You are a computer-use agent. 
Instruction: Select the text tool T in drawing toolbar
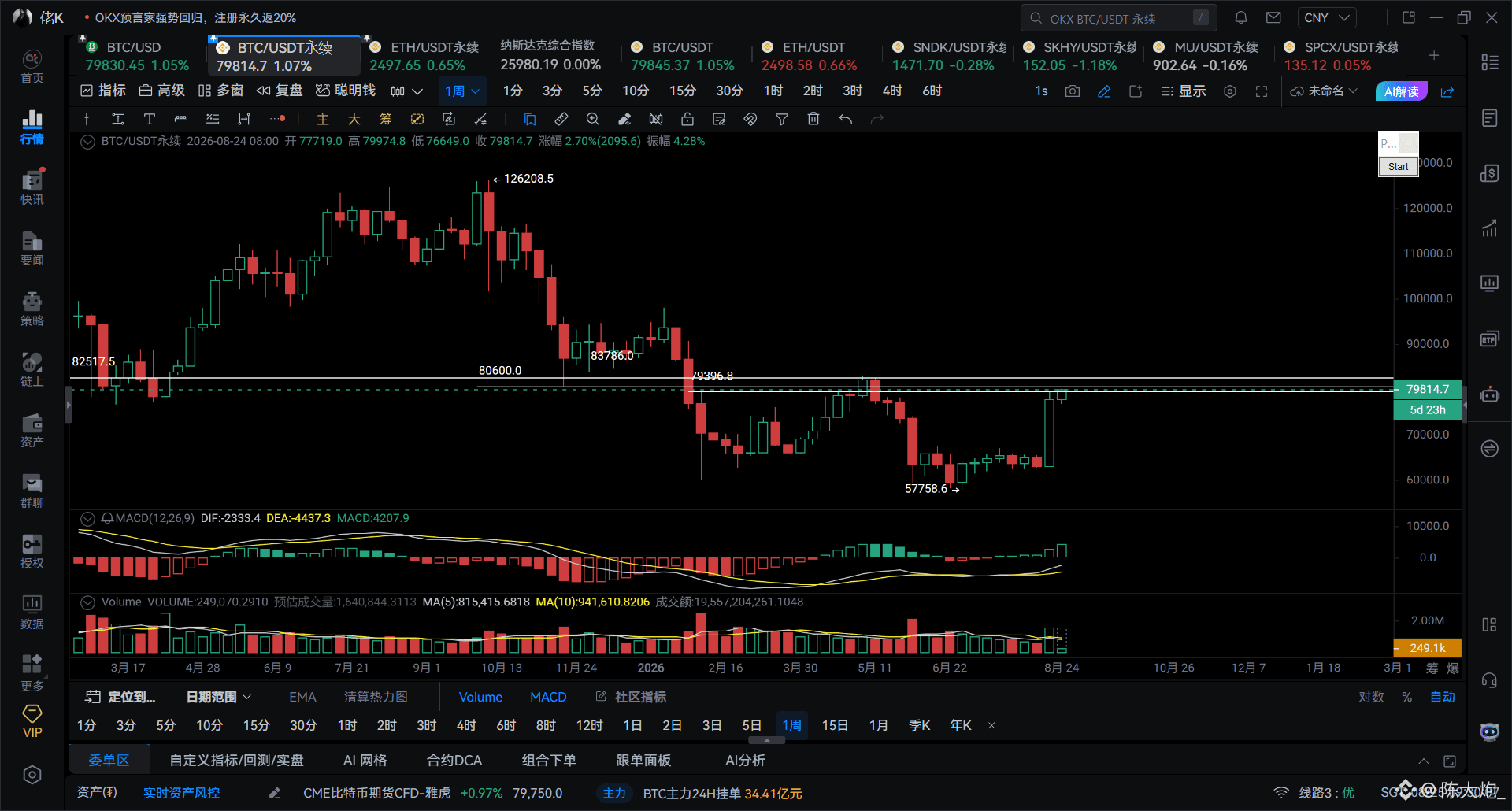(149, 119)
